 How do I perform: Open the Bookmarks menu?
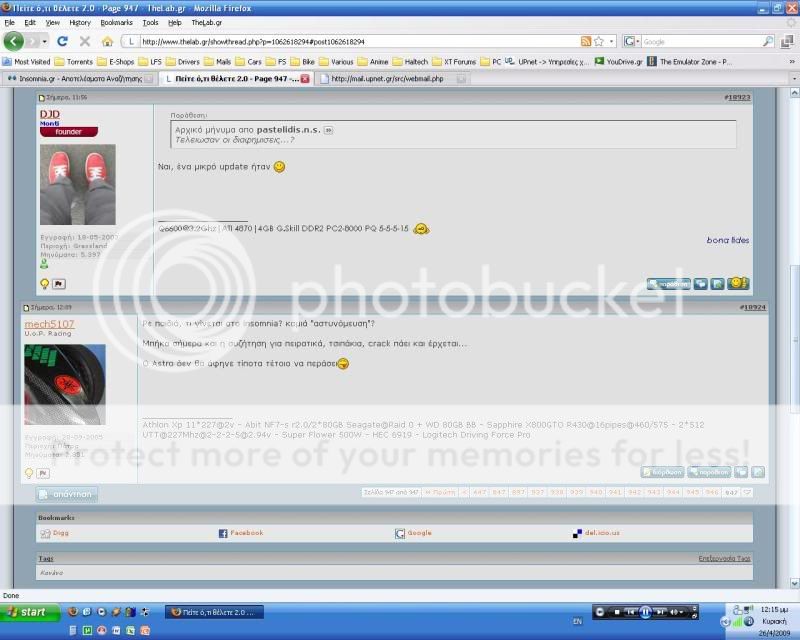(116, 22)
